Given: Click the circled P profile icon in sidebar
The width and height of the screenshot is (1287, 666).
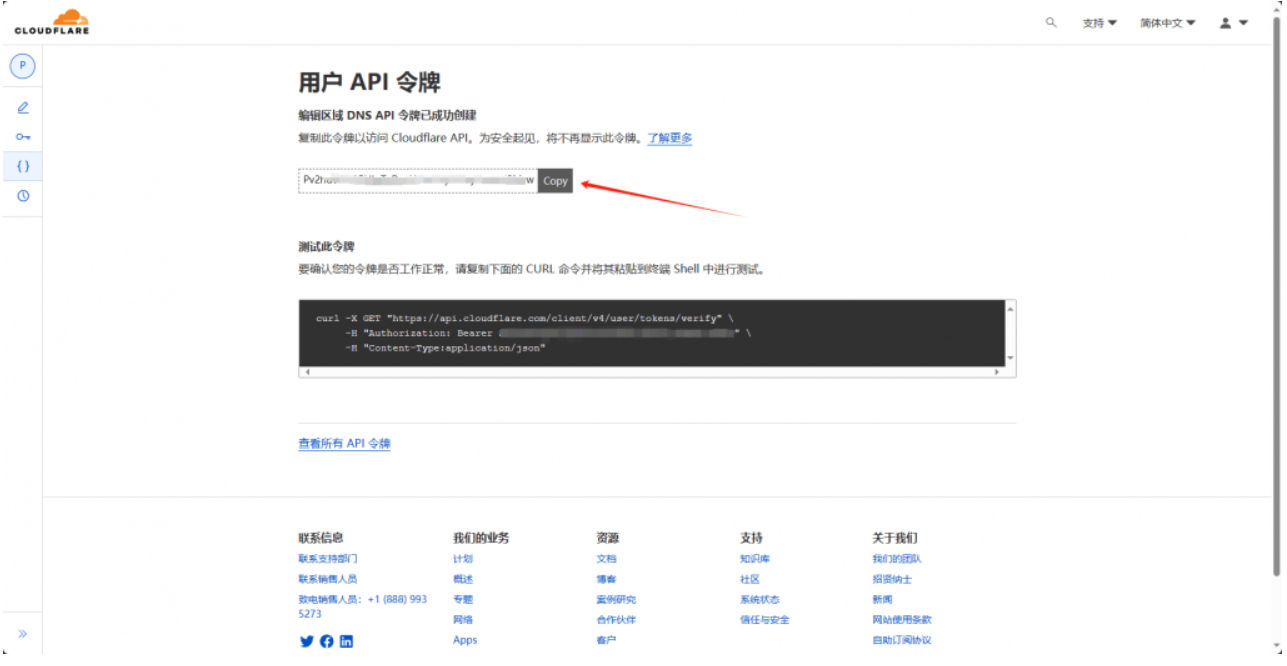Looking at the screenshot, I should coord(23,67).
